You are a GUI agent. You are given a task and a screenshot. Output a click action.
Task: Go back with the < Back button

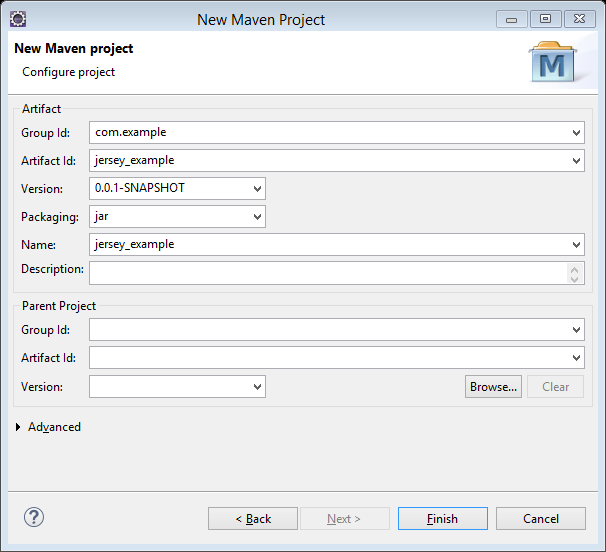point(253,519)
